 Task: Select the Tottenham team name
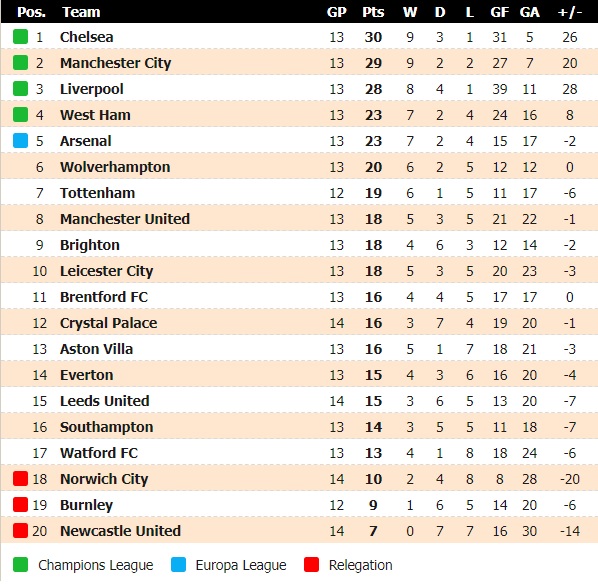tap(97, 193)
